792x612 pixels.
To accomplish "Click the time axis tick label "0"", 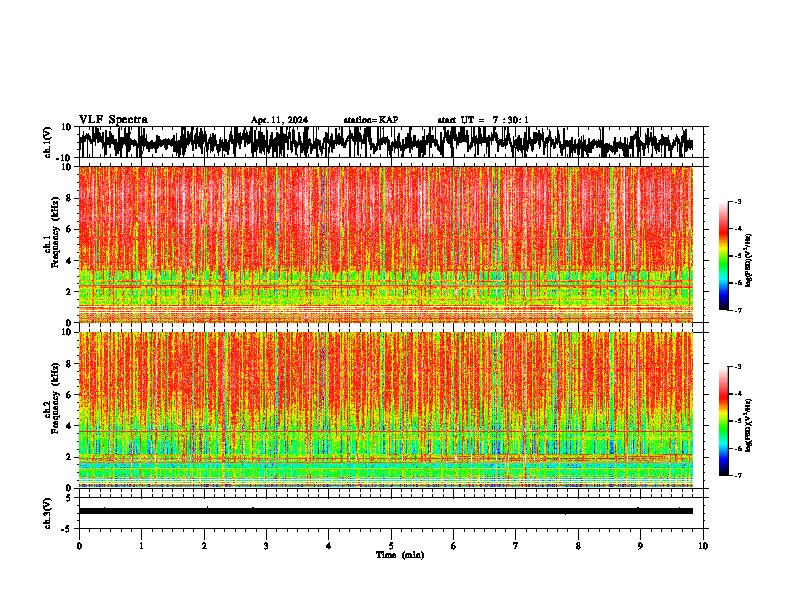I will [79, 546].
